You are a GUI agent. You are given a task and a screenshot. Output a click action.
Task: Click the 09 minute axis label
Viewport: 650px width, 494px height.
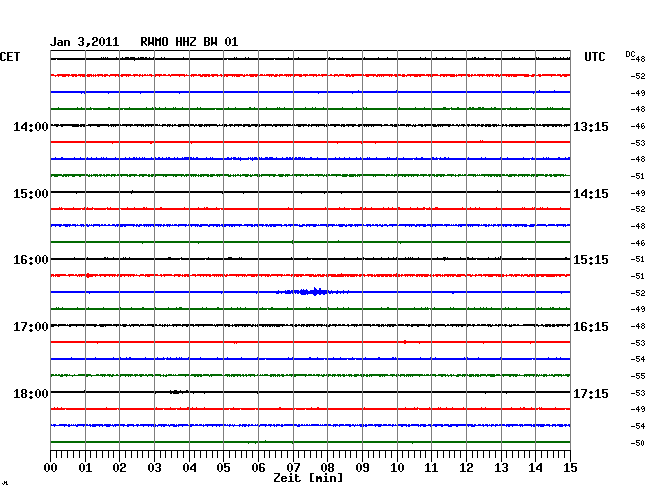click(x=362, y=468)
